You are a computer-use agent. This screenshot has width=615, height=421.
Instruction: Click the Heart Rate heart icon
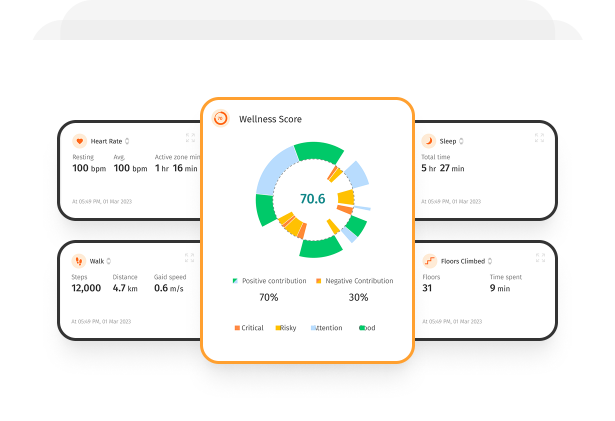click(79, 141)
